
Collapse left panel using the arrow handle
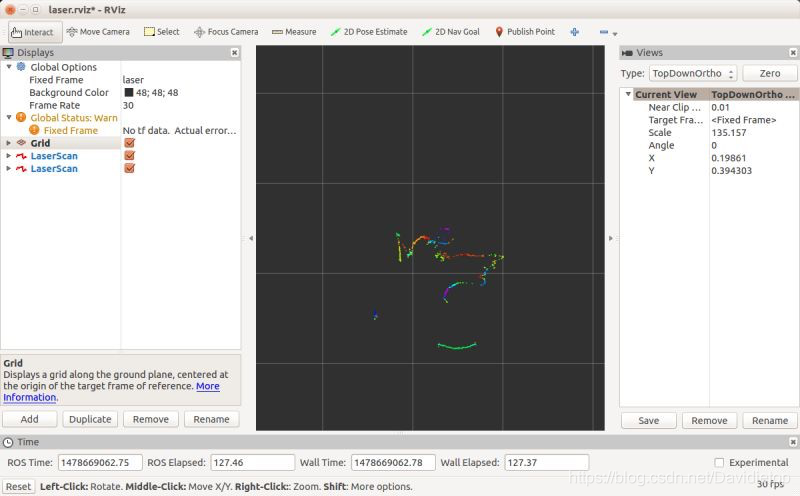pos(251,238)
